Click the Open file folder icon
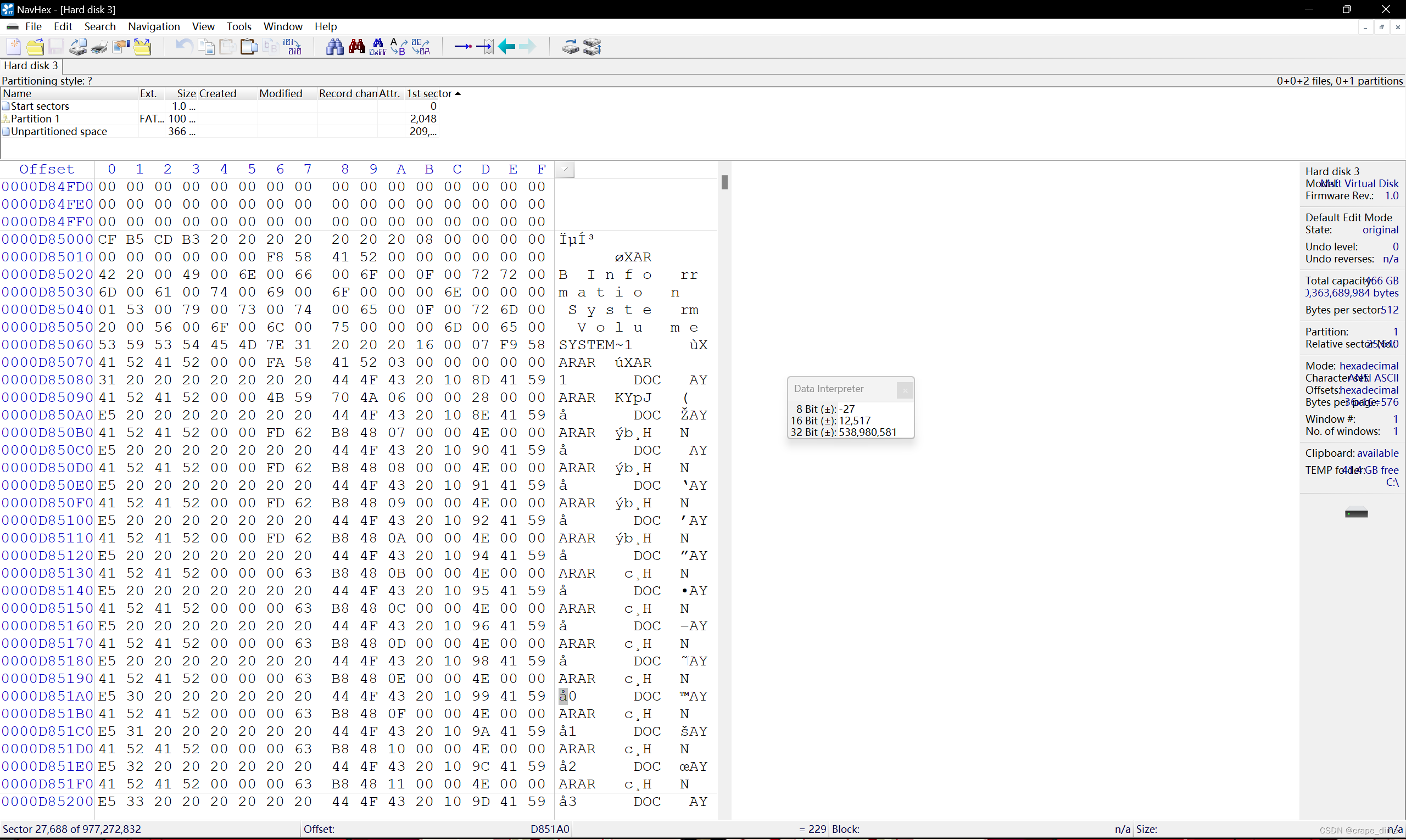 pos(35,47)
